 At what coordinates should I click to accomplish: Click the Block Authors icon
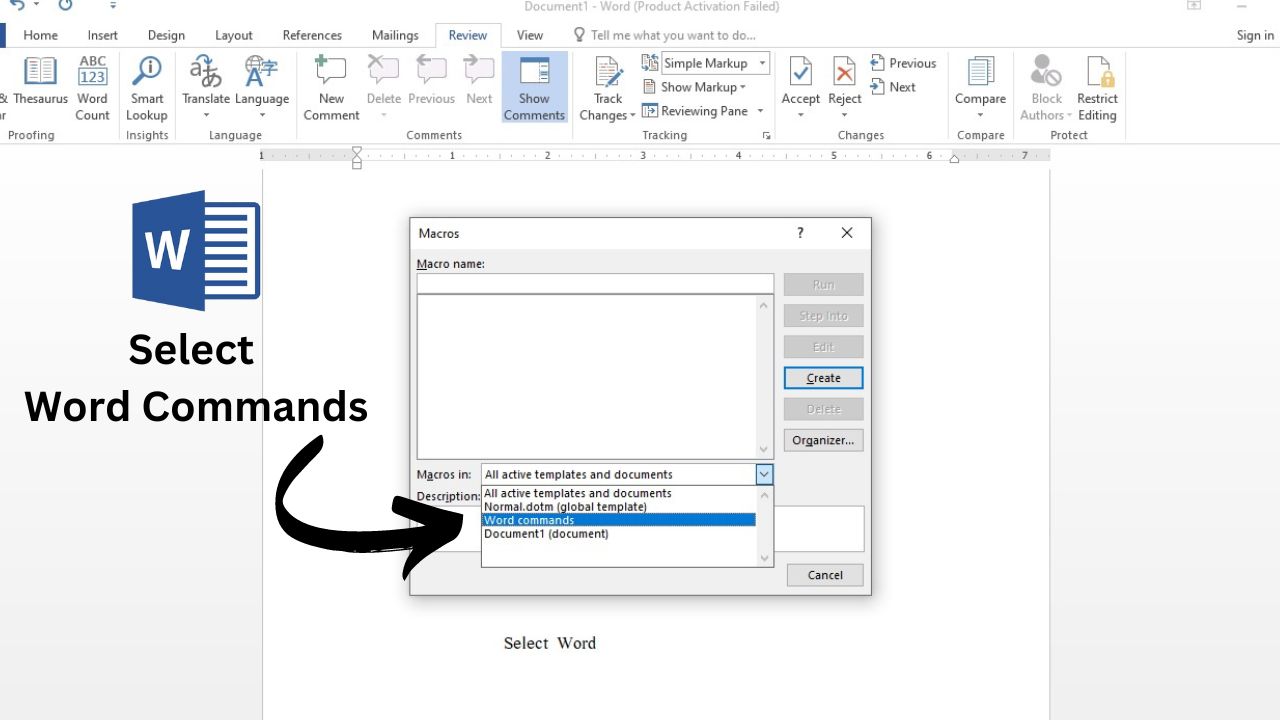click(x=1046, y=72)
